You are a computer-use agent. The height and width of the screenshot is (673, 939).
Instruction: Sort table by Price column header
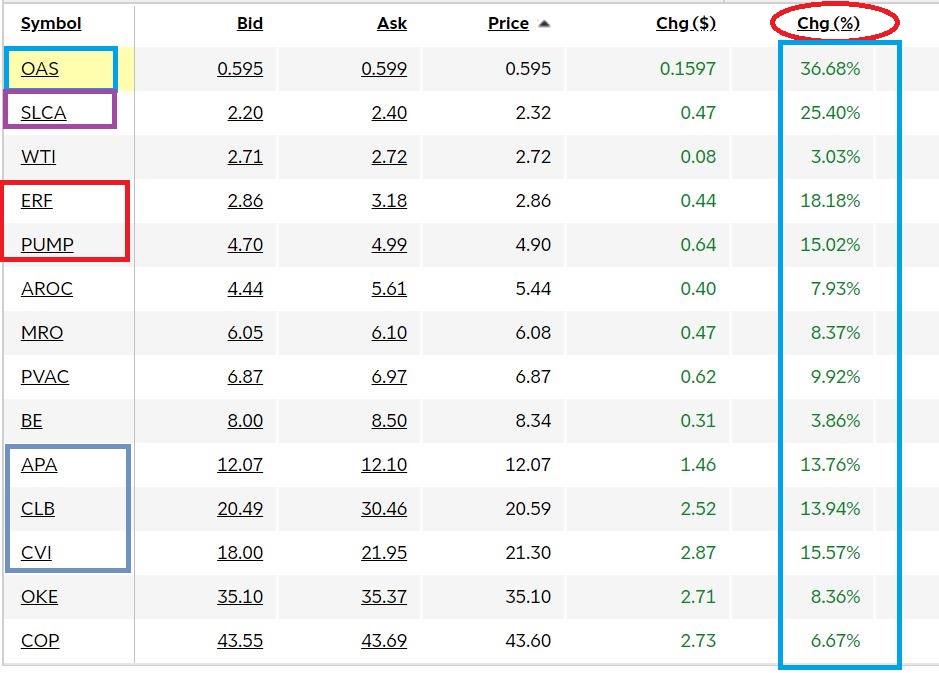pos(508,23)
